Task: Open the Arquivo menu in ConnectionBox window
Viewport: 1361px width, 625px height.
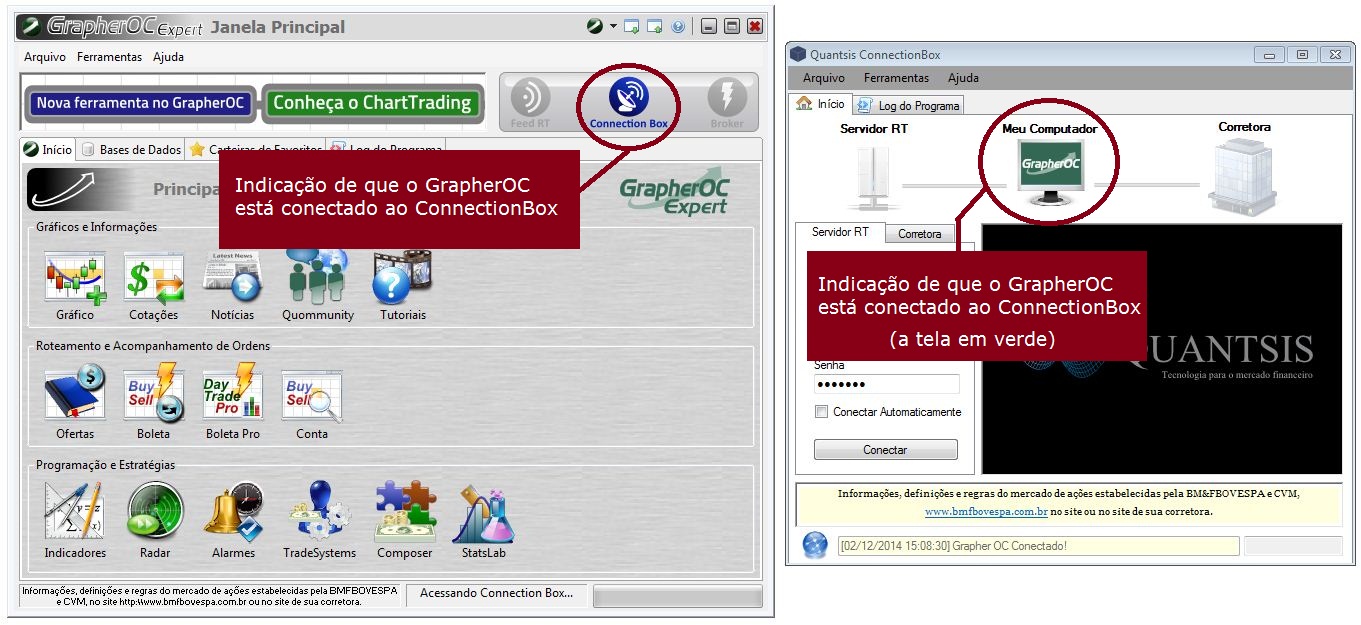Action: click(x=824, y=78)
